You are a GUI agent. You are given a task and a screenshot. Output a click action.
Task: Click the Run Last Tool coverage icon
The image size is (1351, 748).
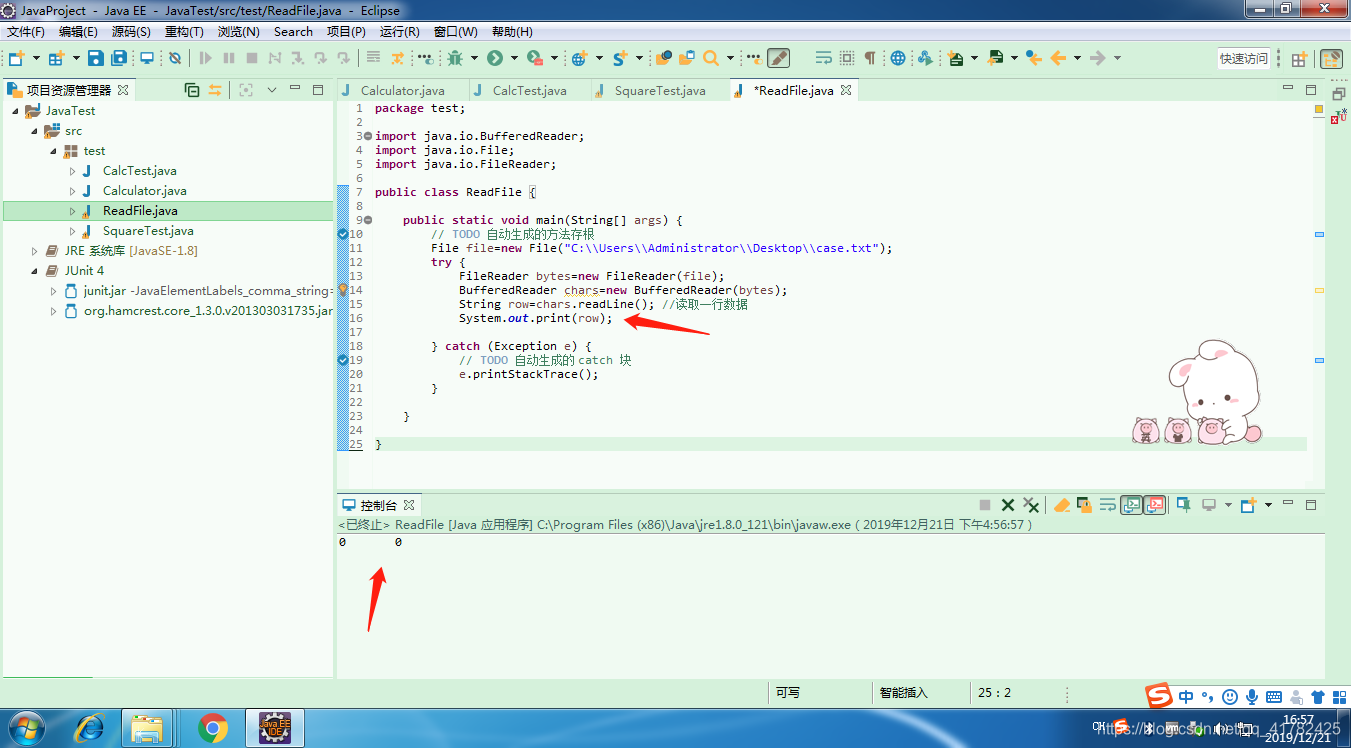[x=535, y=58]
